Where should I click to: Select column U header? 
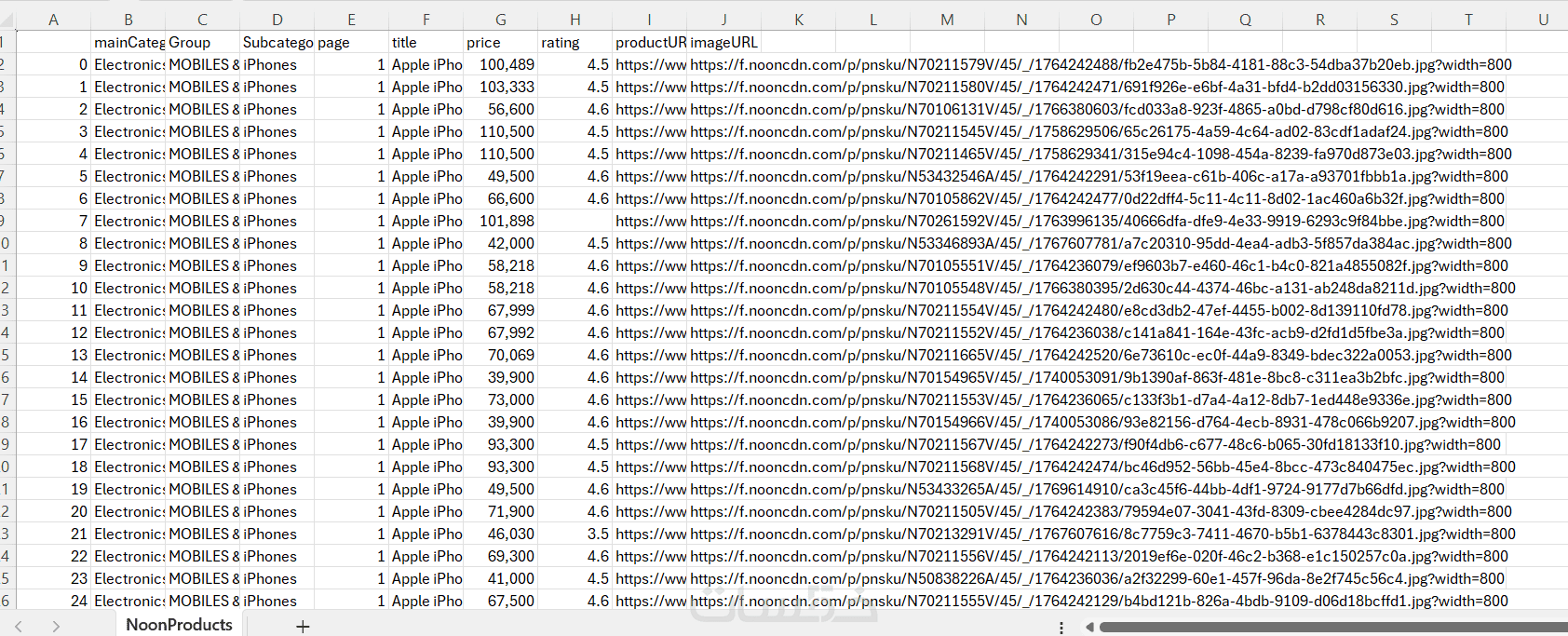click(x=1543, y=20)
